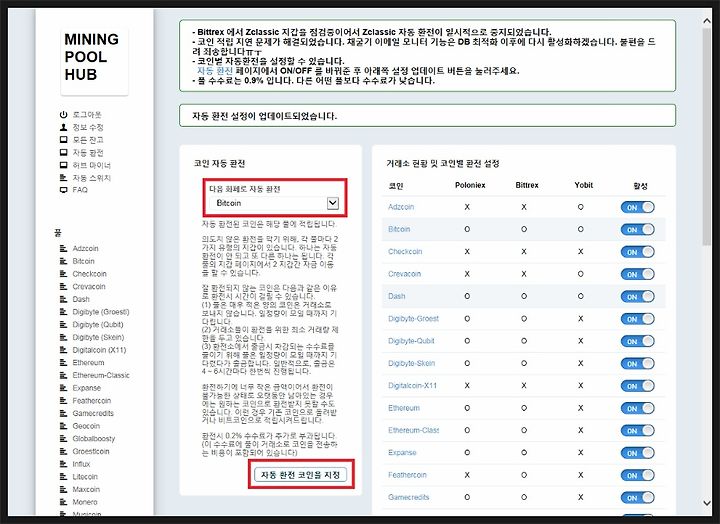Viewport: 720px width, 524px height.
Task: Click the icon beside 자동 환전 menu
Action: [63, 152]
